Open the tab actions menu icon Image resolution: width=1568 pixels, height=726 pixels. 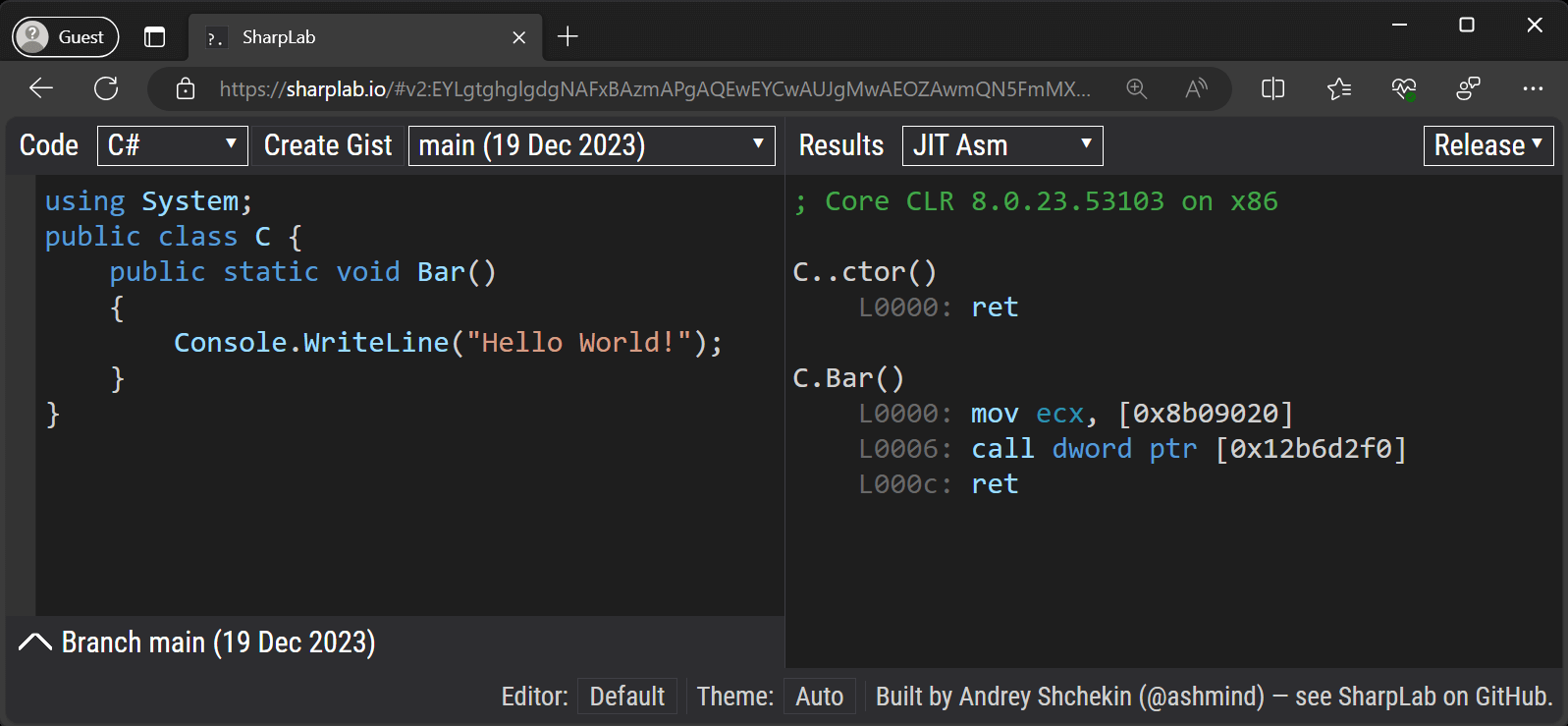pyautogui.click(x=154, y=37)
